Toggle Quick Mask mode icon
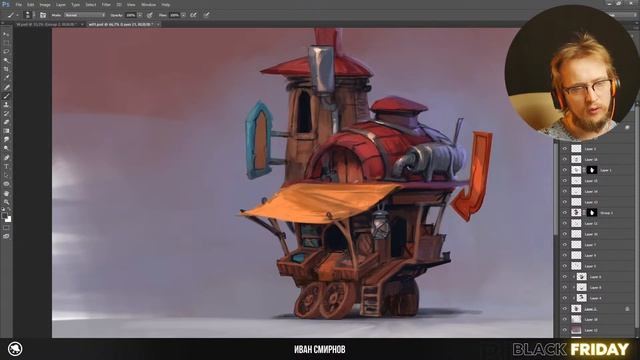640x360 pixels. [6, 228]
